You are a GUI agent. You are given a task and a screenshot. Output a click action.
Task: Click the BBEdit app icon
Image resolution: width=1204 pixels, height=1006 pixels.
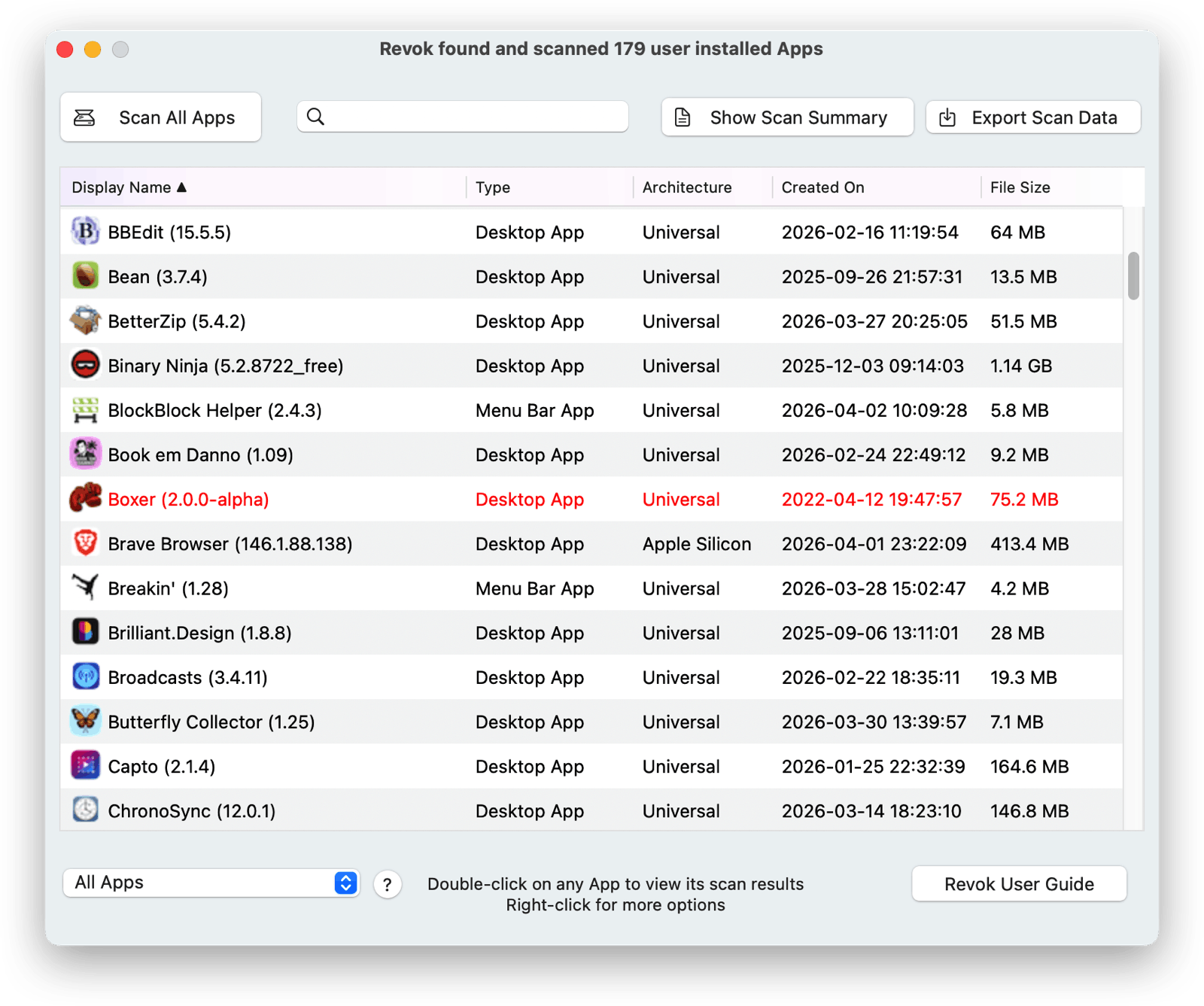point(85,232)
